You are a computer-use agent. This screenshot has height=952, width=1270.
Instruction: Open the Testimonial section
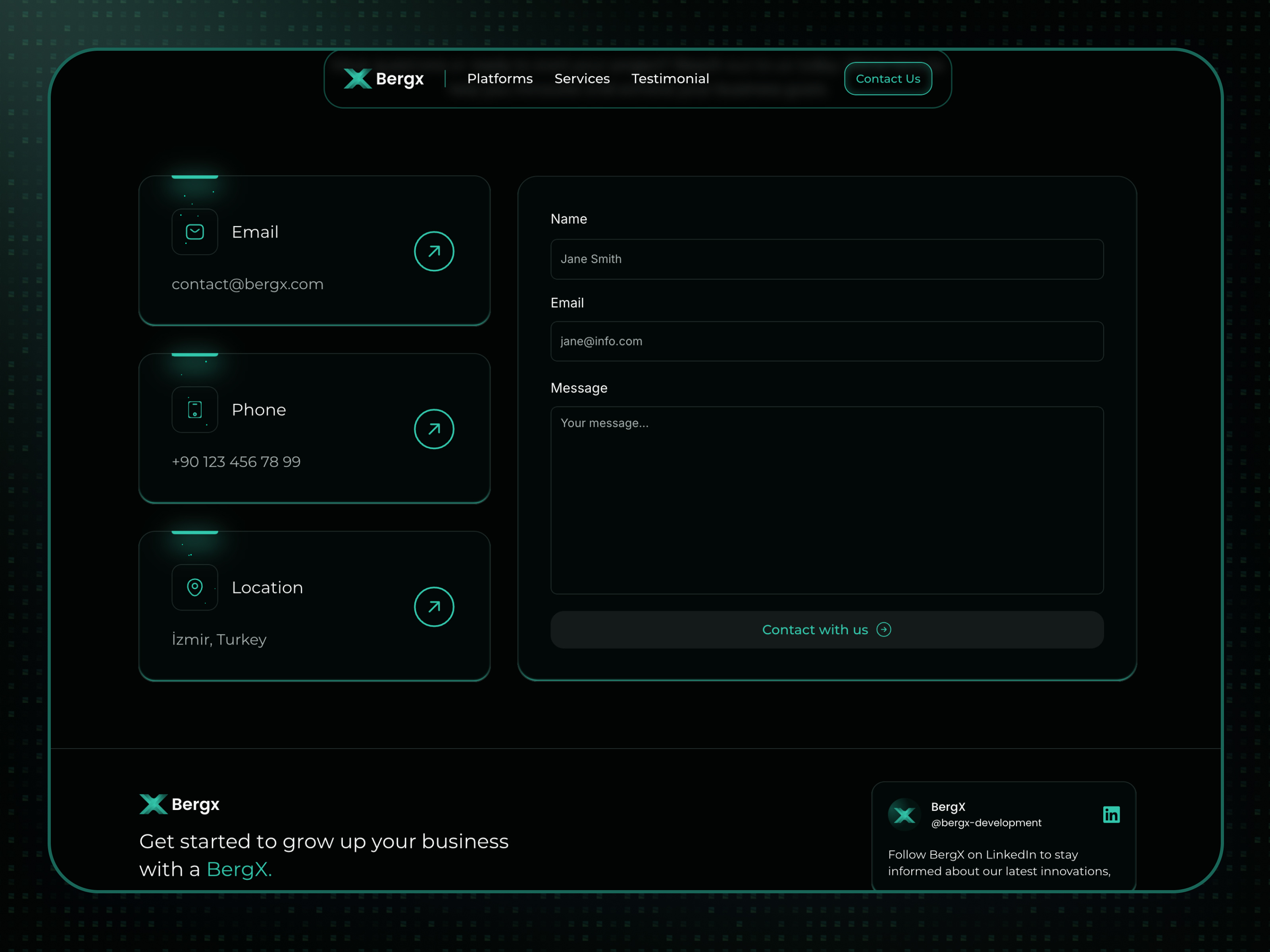(670, 79)
